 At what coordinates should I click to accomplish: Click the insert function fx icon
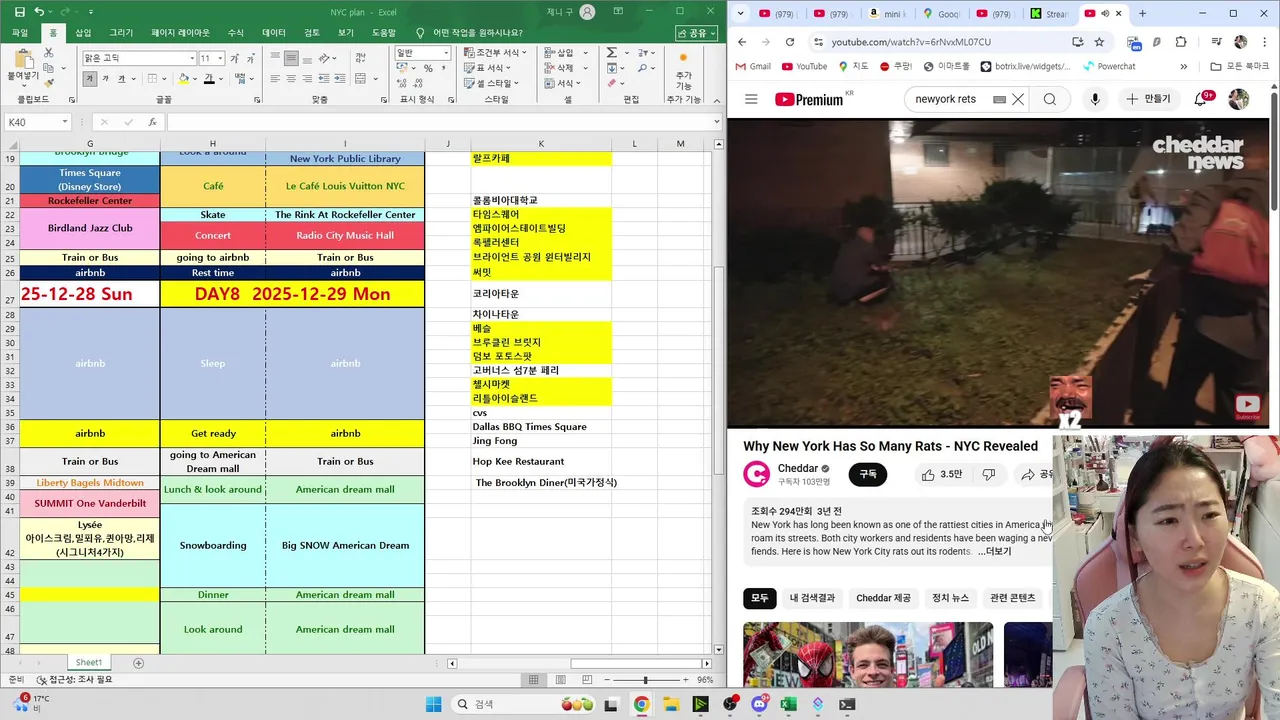(152, 122)
